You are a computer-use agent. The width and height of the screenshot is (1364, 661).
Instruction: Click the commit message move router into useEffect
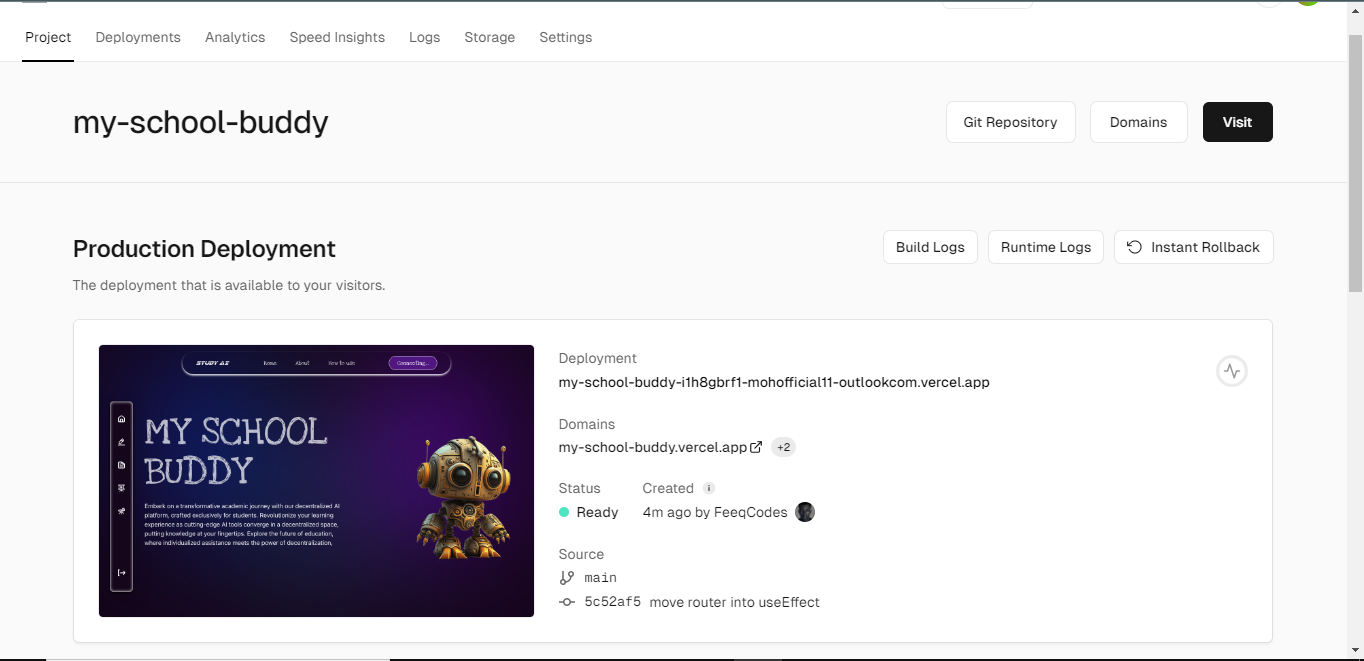(x=735, y=602)
